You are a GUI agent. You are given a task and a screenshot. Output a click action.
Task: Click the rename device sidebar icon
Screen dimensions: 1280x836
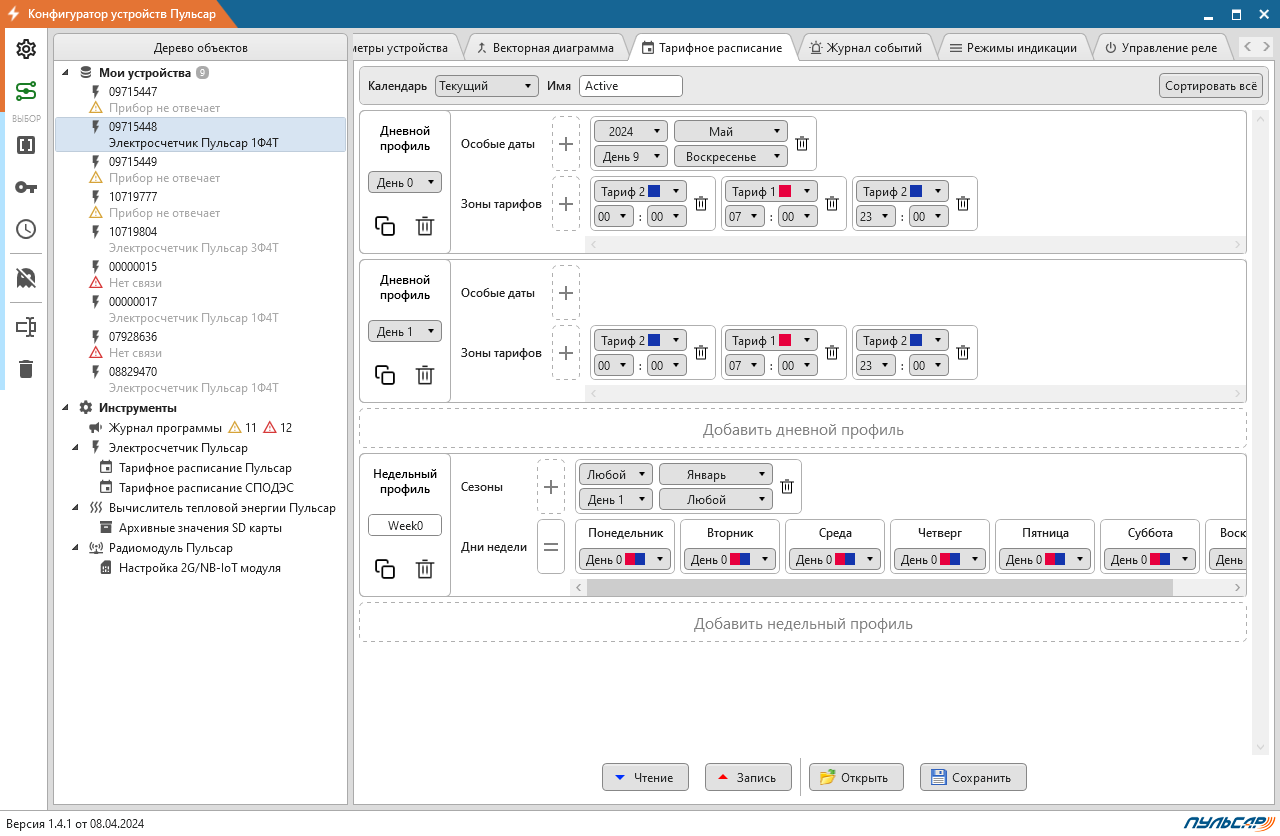26,327
